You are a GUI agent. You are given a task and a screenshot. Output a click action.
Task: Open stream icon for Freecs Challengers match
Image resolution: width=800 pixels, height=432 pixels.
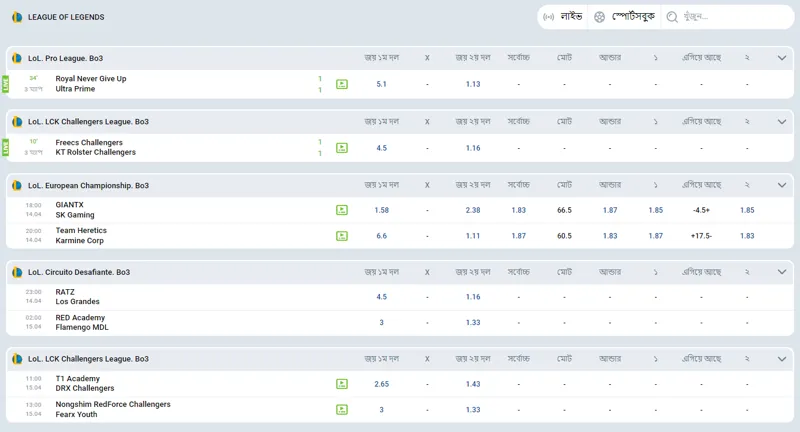click(342, 148)
